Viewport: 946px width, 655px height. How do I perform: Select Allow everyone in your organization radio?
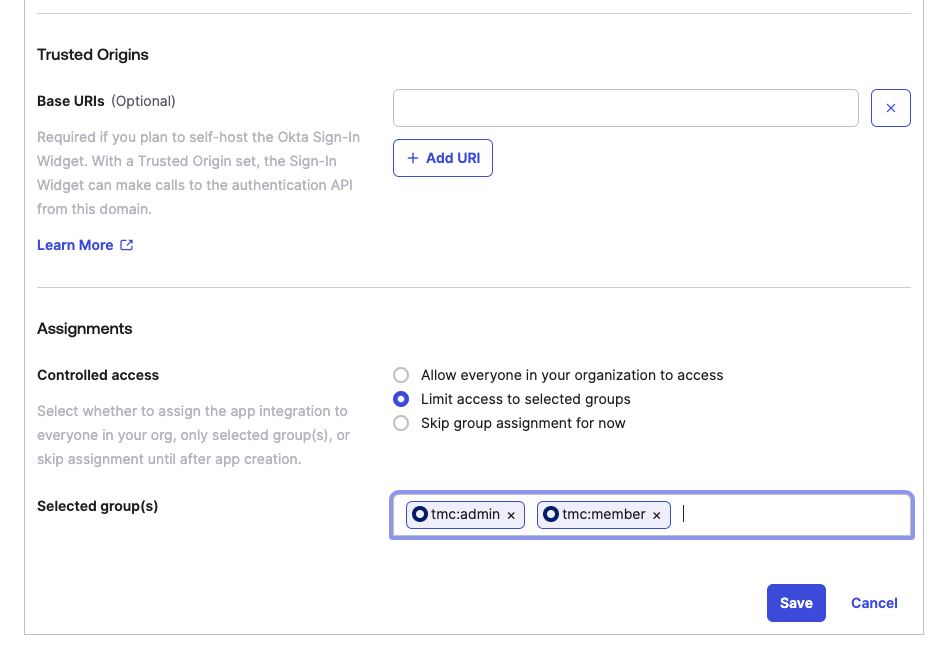(401, 375)
